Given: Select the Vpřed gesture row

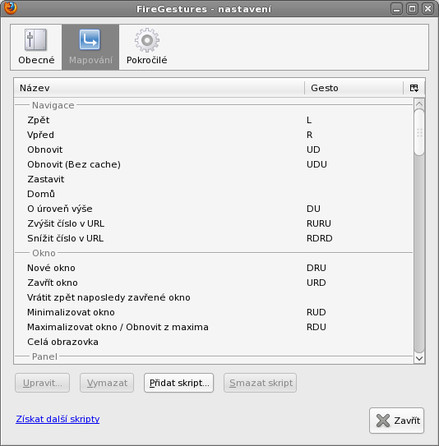Looking at the screenshot, I should (x=213, y=135).
